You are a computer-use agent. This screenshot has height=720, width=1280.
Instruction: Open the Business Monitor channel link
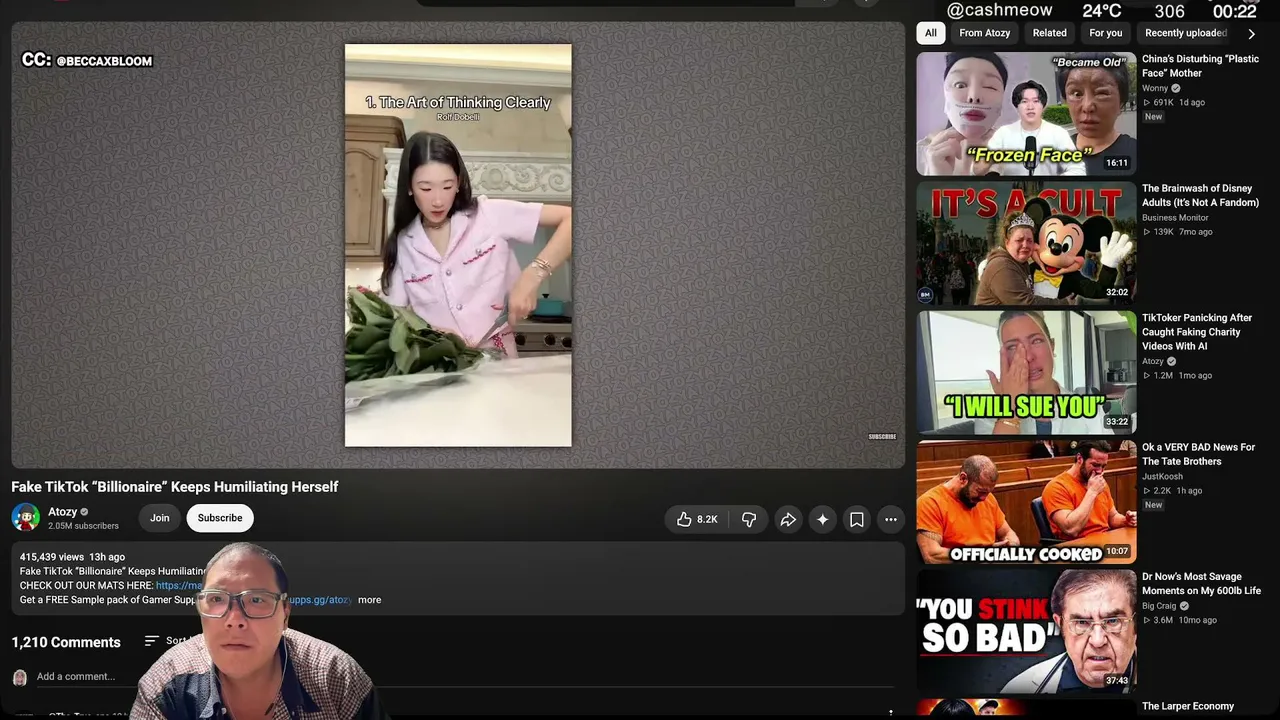[1175, 218]
